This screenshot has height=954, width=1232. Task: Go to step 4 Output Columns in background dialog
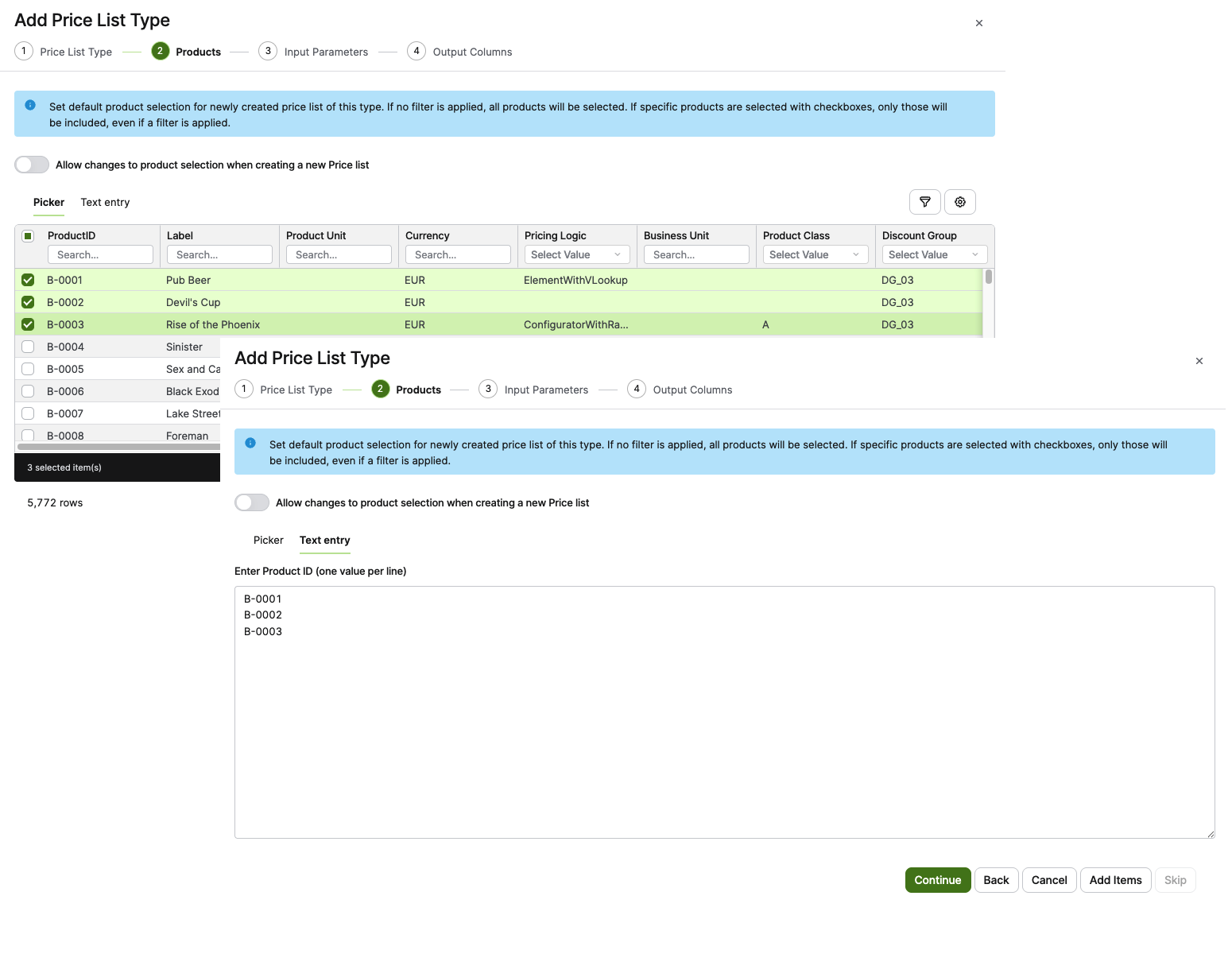pyautogui.click(x=460, y=52)
